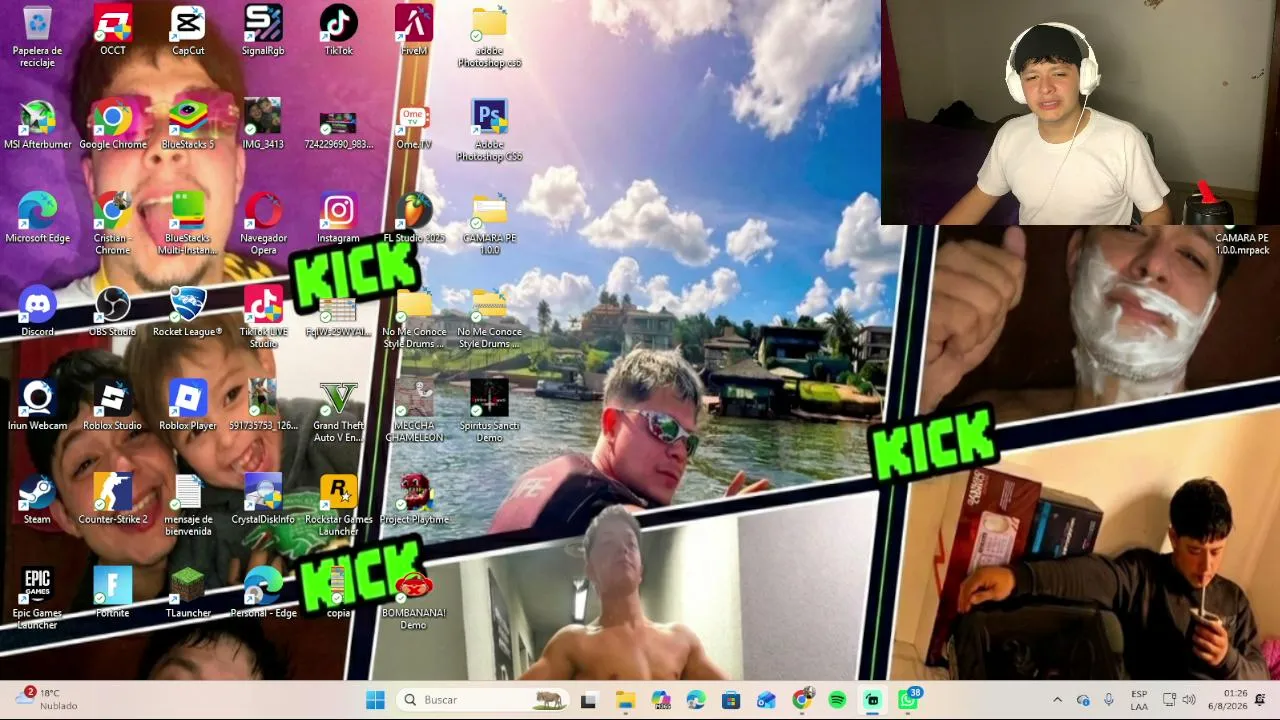Open Microsoft Store from the taskbar
The width and height of the screenshot is (1280, 720).
click(731, 700)
